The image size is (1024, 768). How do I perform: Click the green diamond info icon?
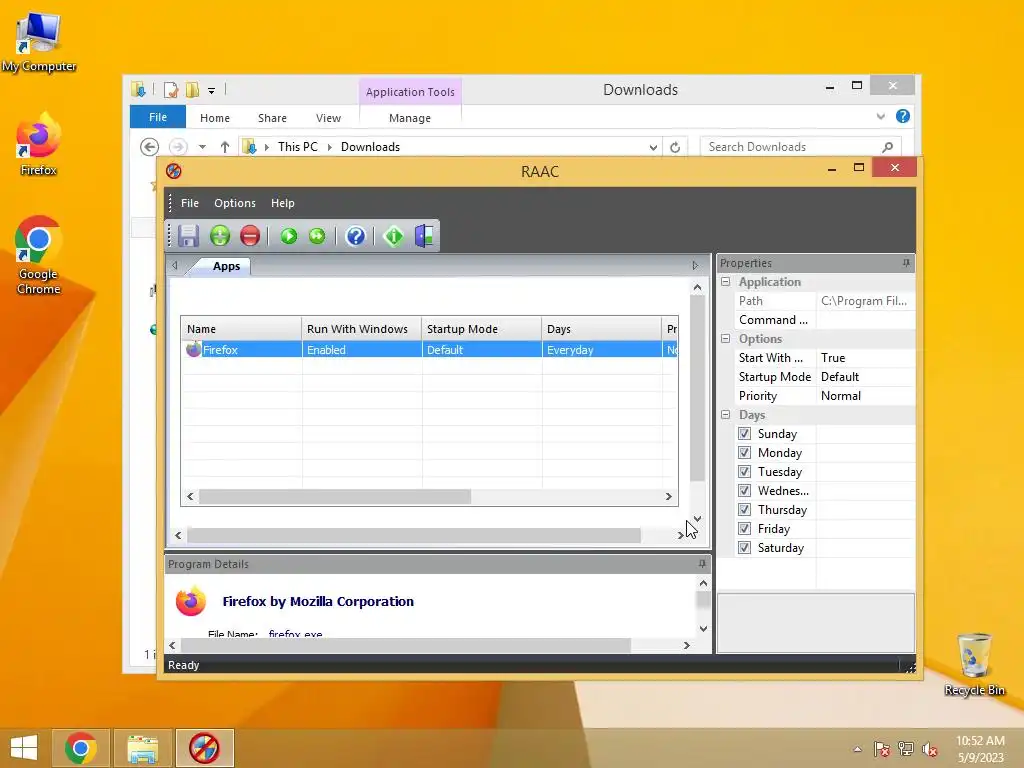[x=394, y=236]
